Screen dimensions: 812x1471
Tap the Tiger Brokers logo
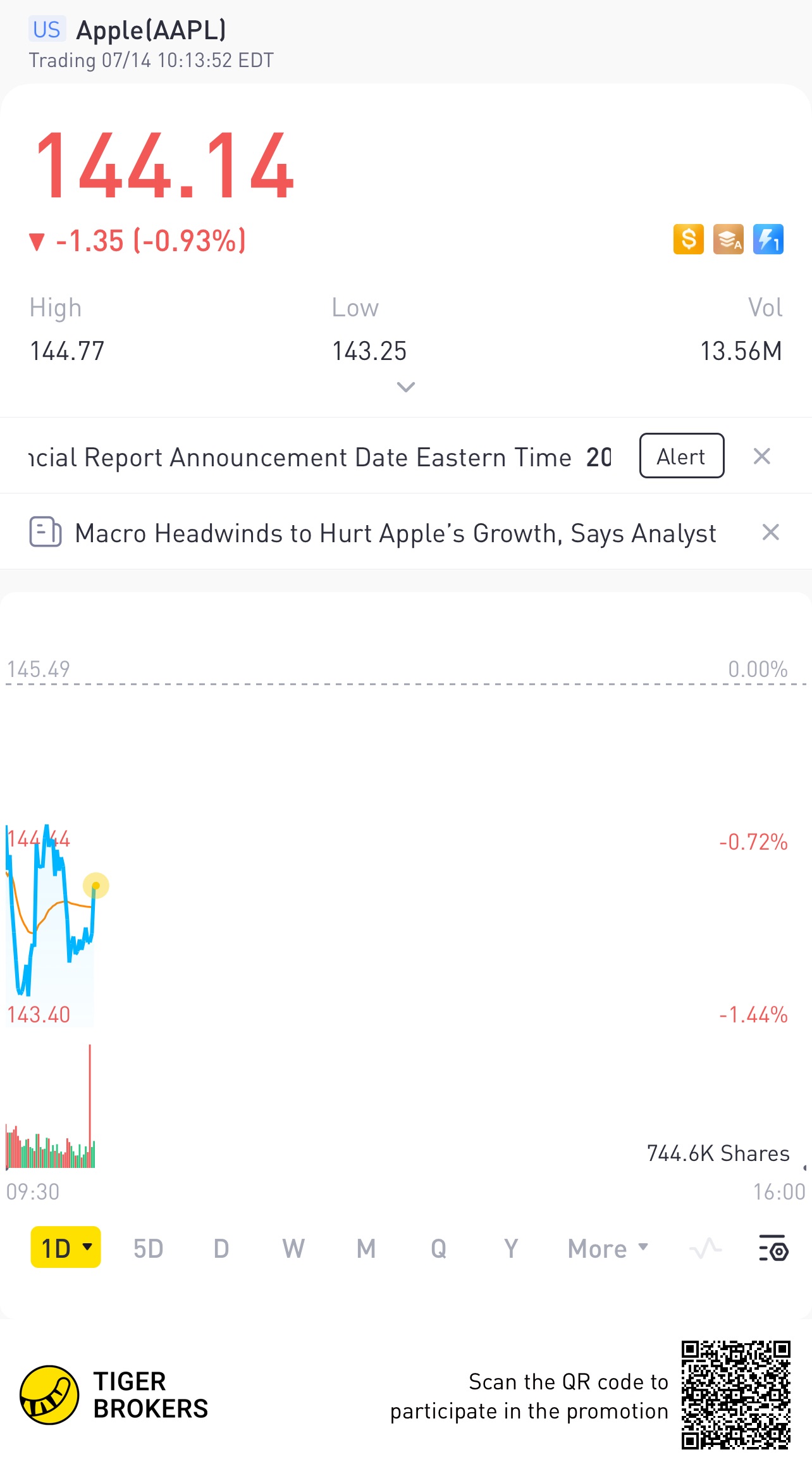pos(49,1394)
